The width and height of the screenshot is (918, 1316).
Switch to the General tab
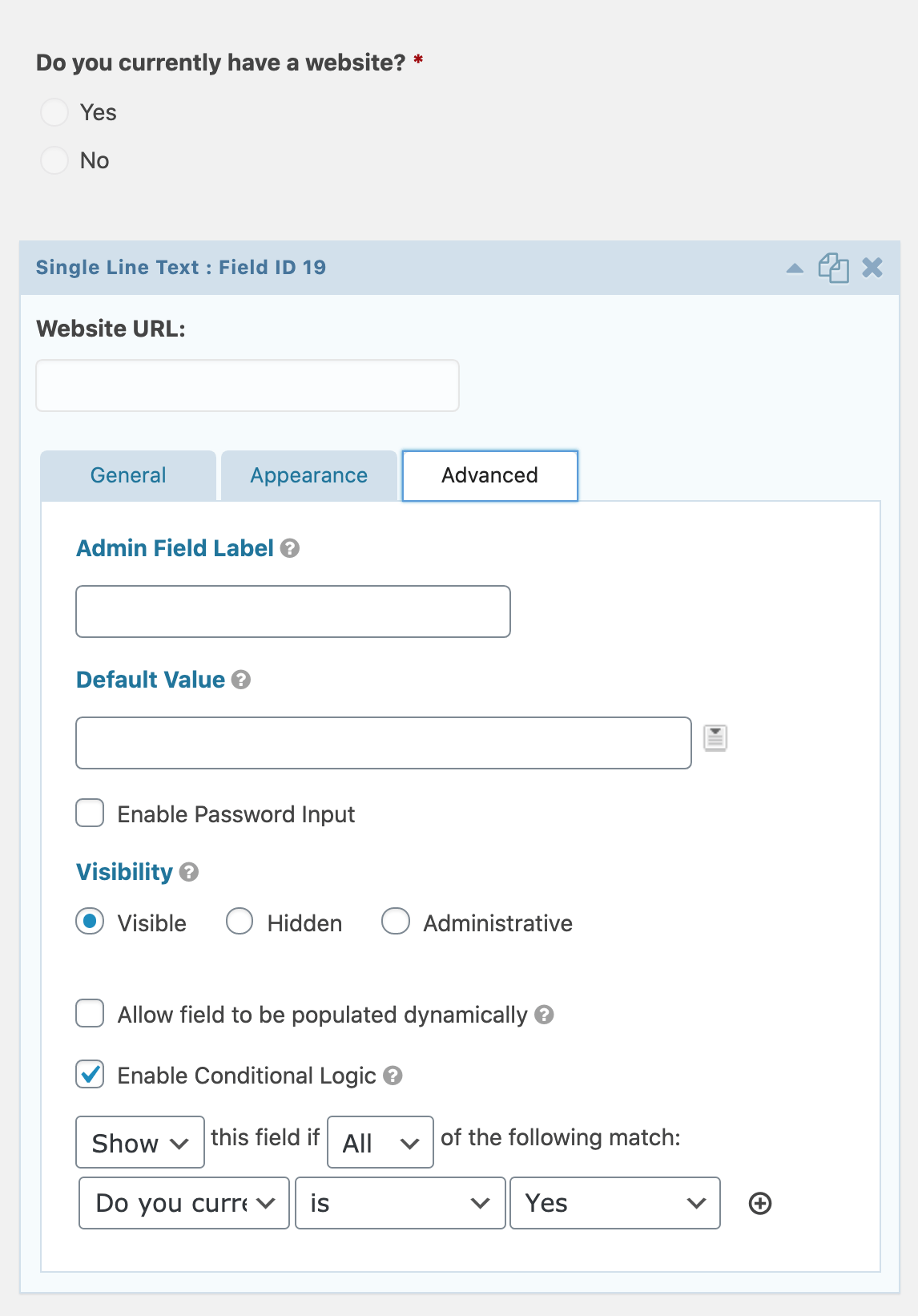(128, 475)
